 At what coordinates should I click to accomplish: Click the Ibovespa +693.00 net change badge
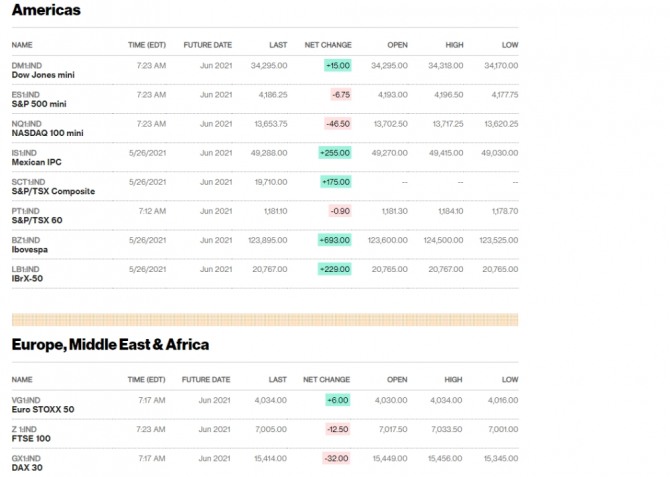pyautogui.click(x=335, y=240)
